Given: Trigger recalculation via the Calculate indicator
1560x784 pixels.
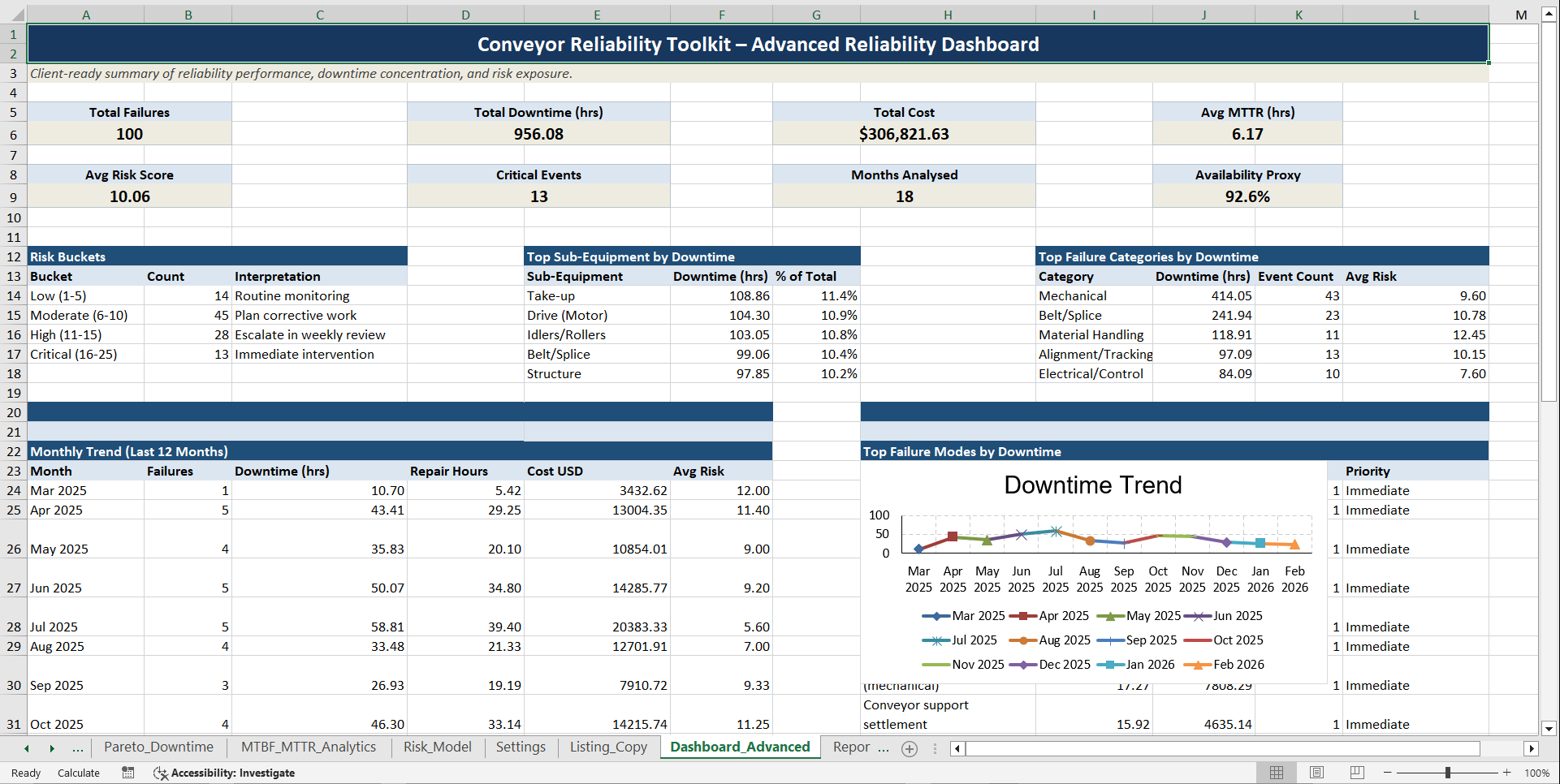Looking at the screenshot, I should point(78,773).
